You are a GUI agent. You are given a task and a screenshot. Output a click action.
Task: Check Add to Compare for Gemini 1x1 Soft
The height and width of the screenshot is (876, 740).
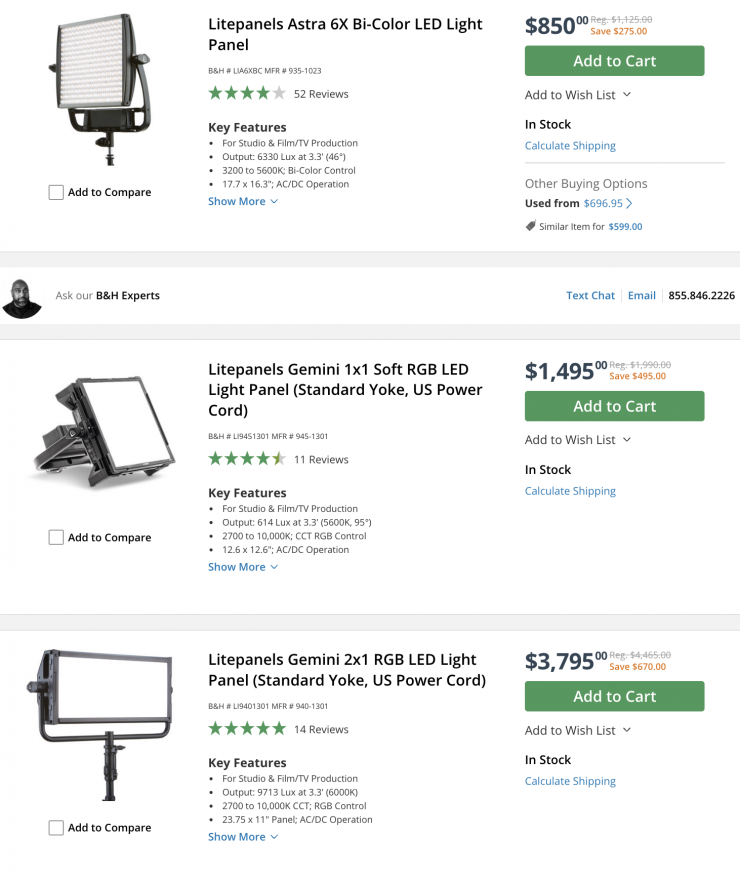[x=56, y=537]
